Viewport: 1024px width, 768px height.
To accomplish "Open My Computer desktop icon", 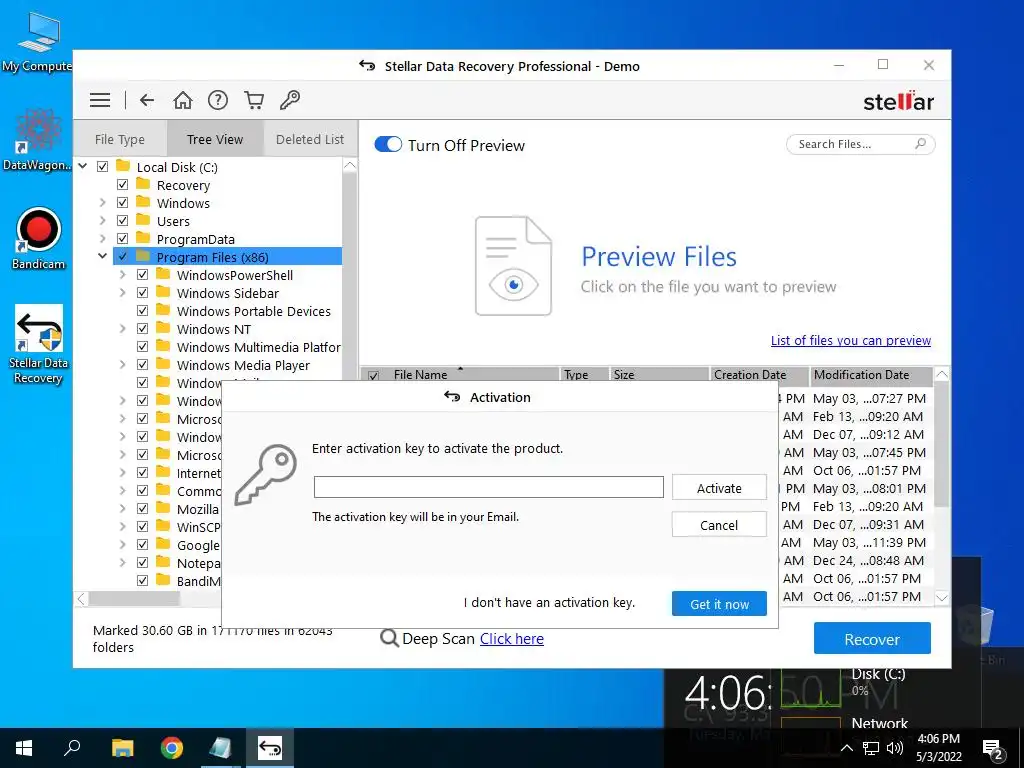I will pos(37,40).
